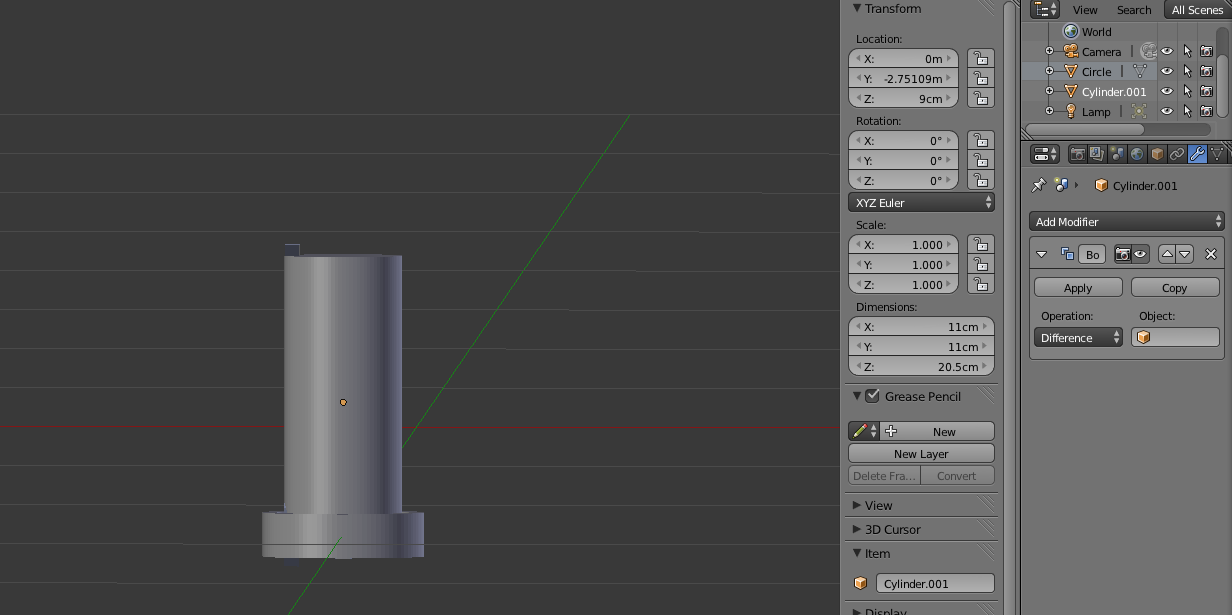Lock the Rotation Y value
Image resolution: width=1232 pixels, height=615 pixels.
(x=981, y=161)
